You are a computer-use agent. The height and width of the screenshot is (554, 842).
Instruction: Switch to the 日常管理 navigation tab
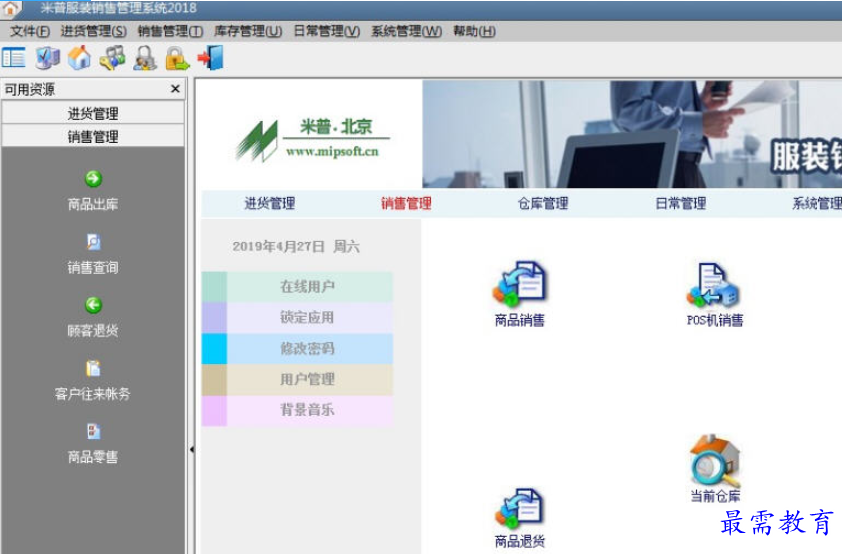tap(681, 203)
